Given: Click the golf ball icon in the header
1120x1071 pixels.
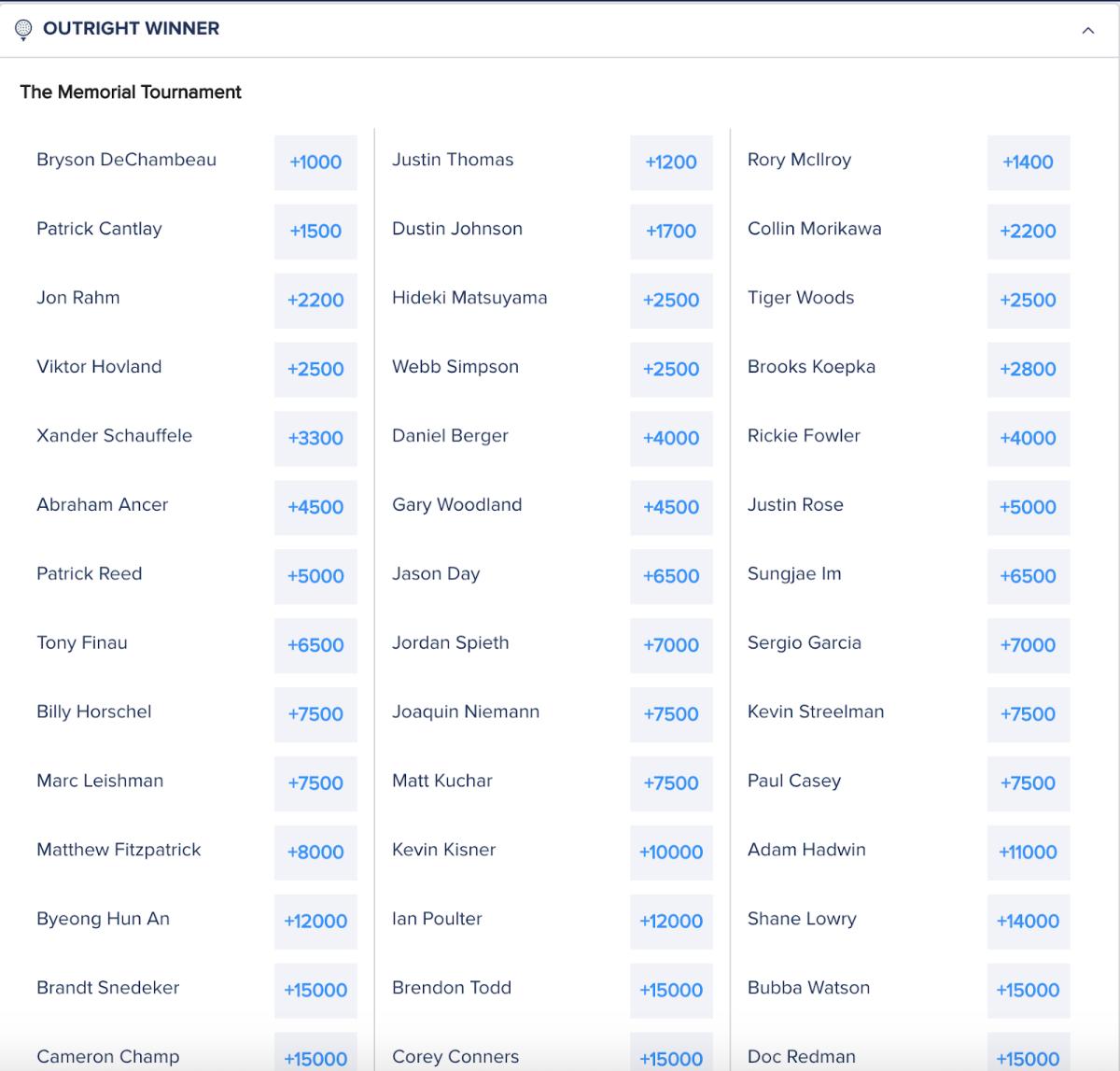Looking at the screenshot, I should pos(25,28).
